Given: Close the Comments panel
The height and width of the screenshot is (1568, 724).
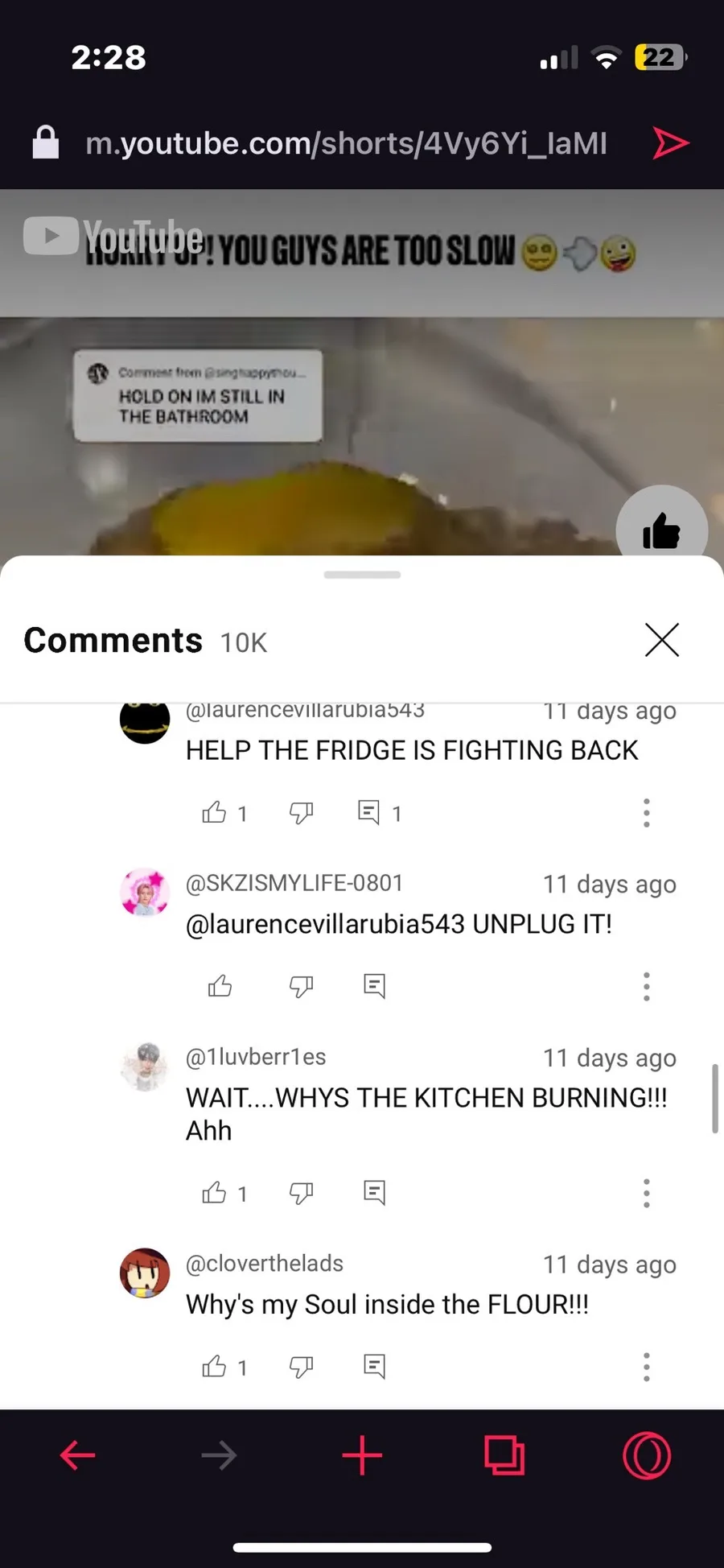Looking at the screenshot, I should tap(662, 640).
